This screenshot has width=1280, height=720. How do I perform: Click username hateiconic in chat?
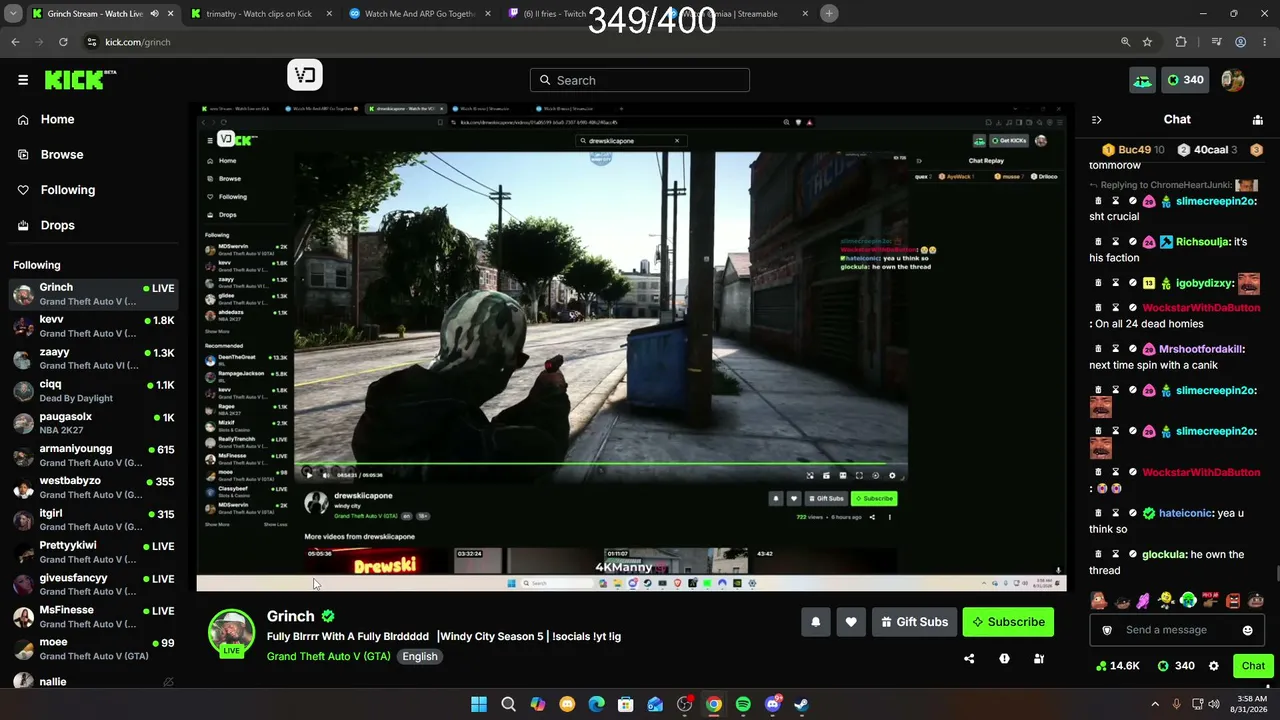point(1186,513)
